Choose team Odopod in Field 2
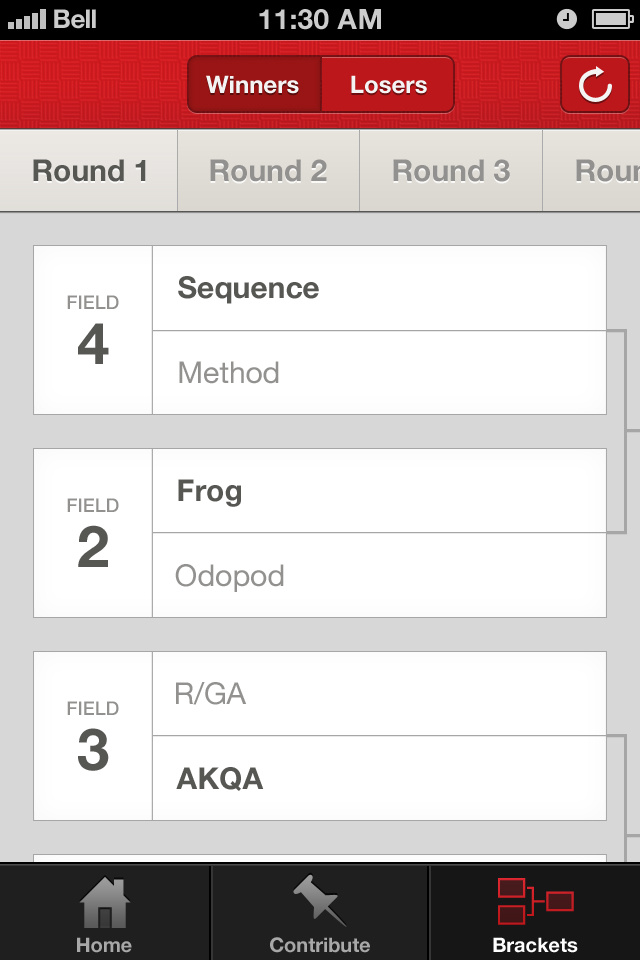The height and width of the screenshot is (960, 640). pos(379,576)
